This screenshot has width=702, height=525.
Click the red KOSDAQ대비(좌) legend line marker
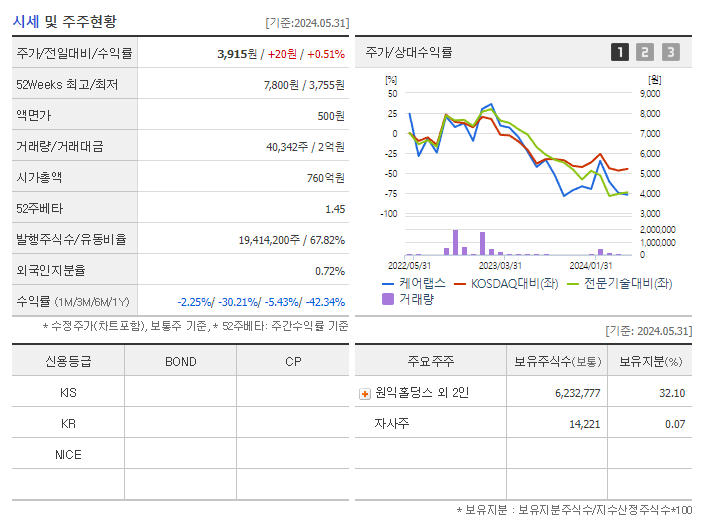point(460,284)
